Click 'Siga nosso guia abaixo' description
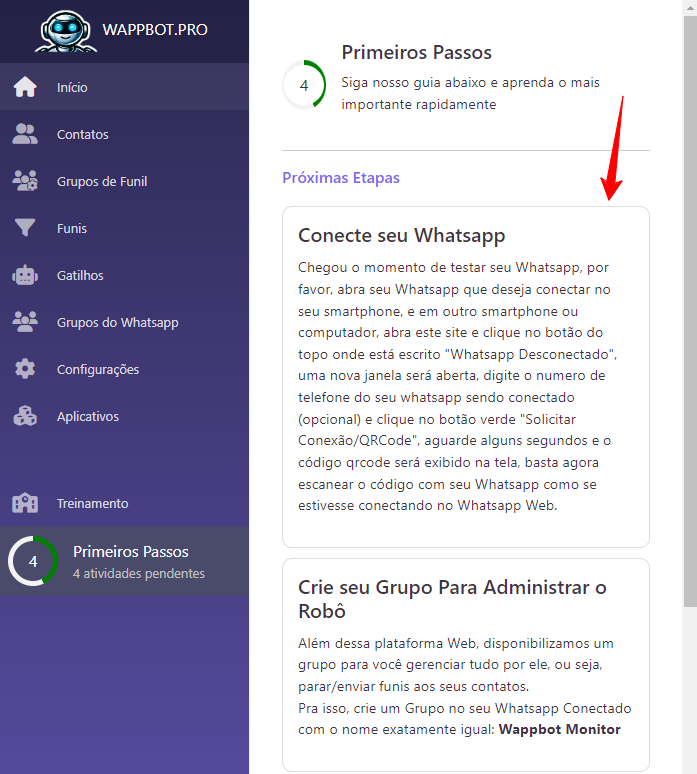The image size is (697, 774). (x=470, y=93)
